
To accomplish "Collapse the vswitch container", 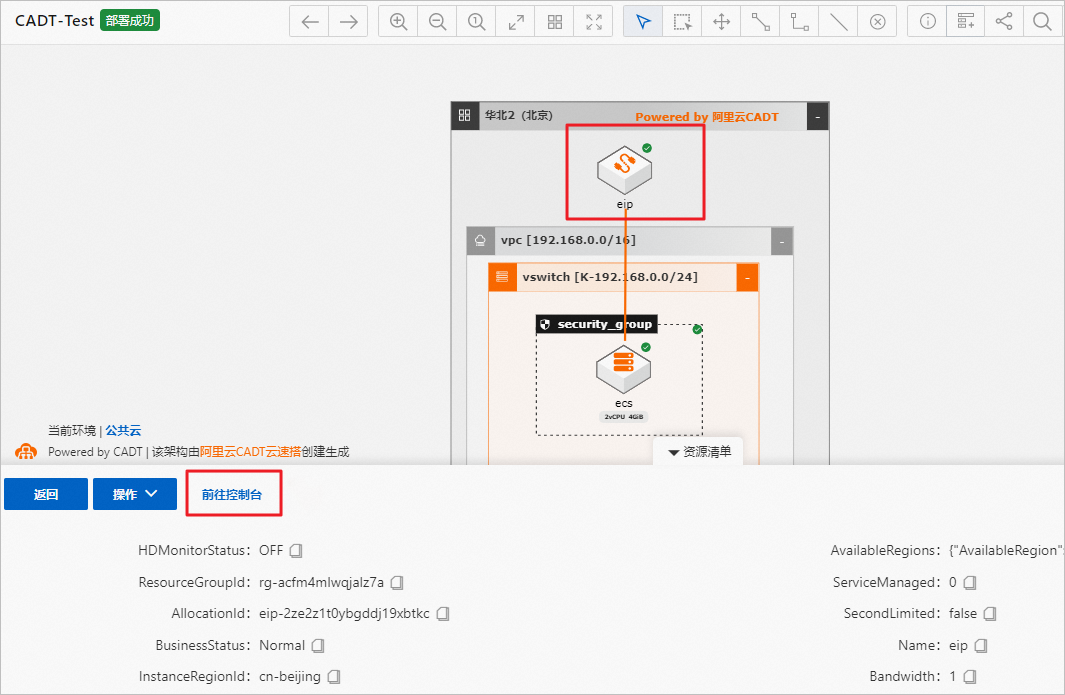I will pyautogui.click(x=747, y=278).
